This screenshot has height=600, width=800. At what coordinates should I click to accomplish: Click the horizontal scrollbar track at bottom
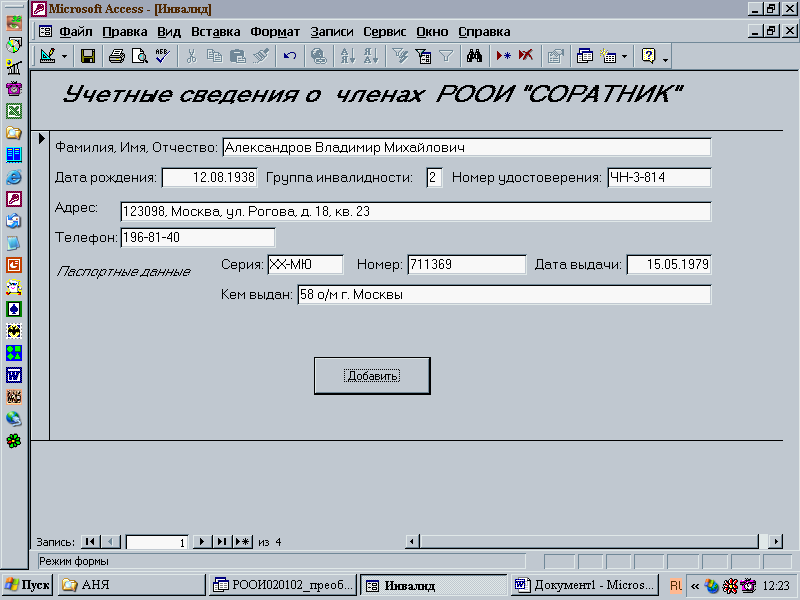pyautogui.click(x=600, y=542)
